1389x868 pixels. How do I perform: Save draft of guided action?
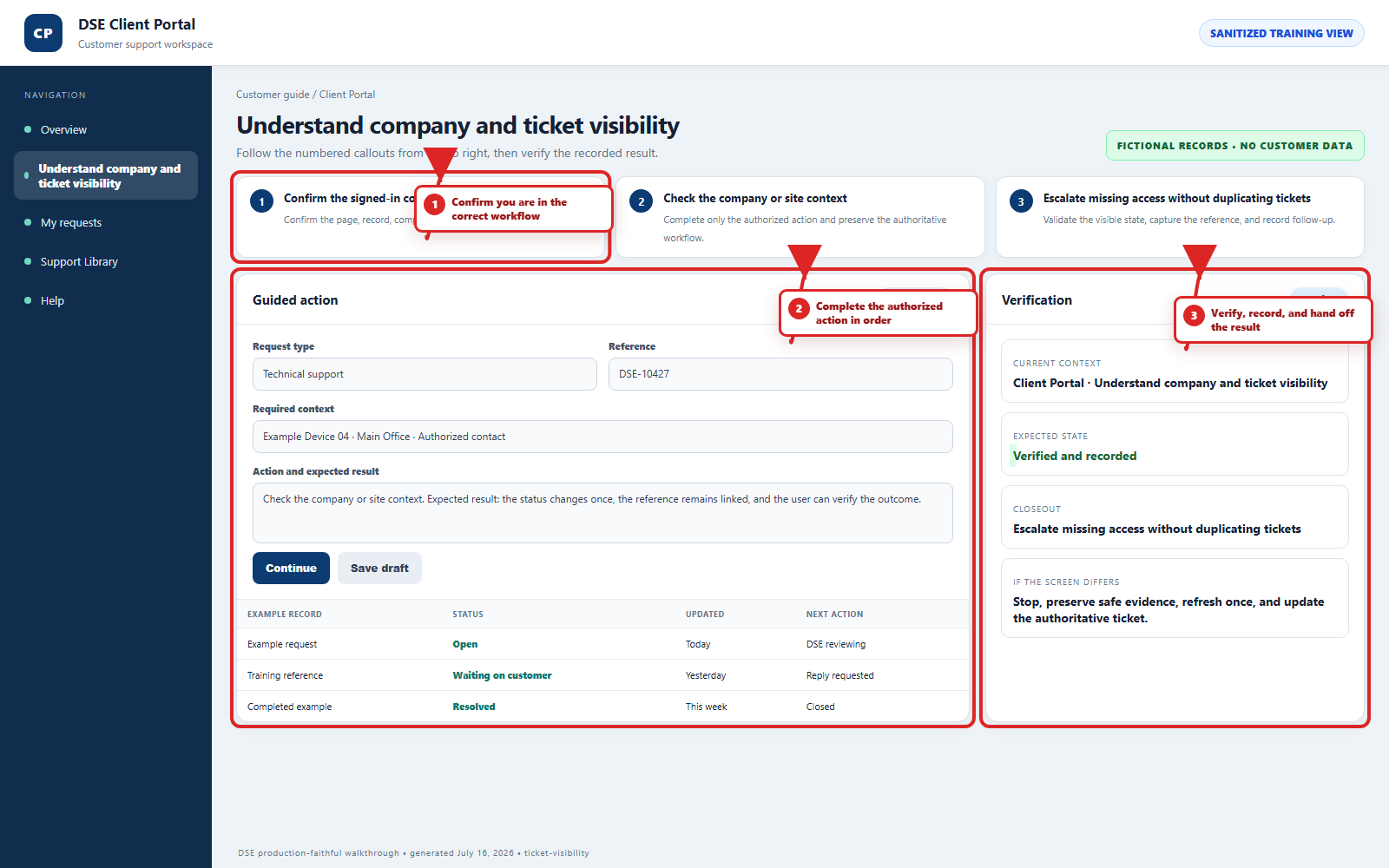pyautogui.click(x=379, y=568)
